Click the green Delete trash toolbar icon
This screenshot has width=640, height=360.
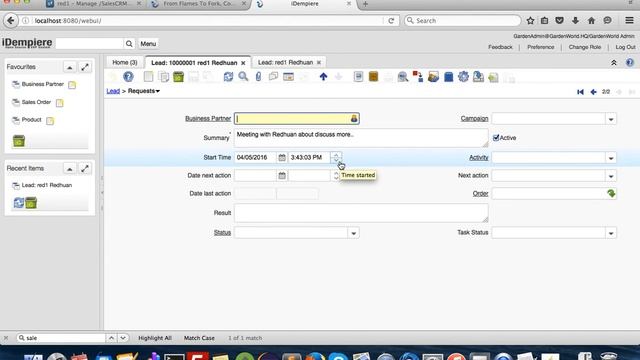(x=178, y=76)
